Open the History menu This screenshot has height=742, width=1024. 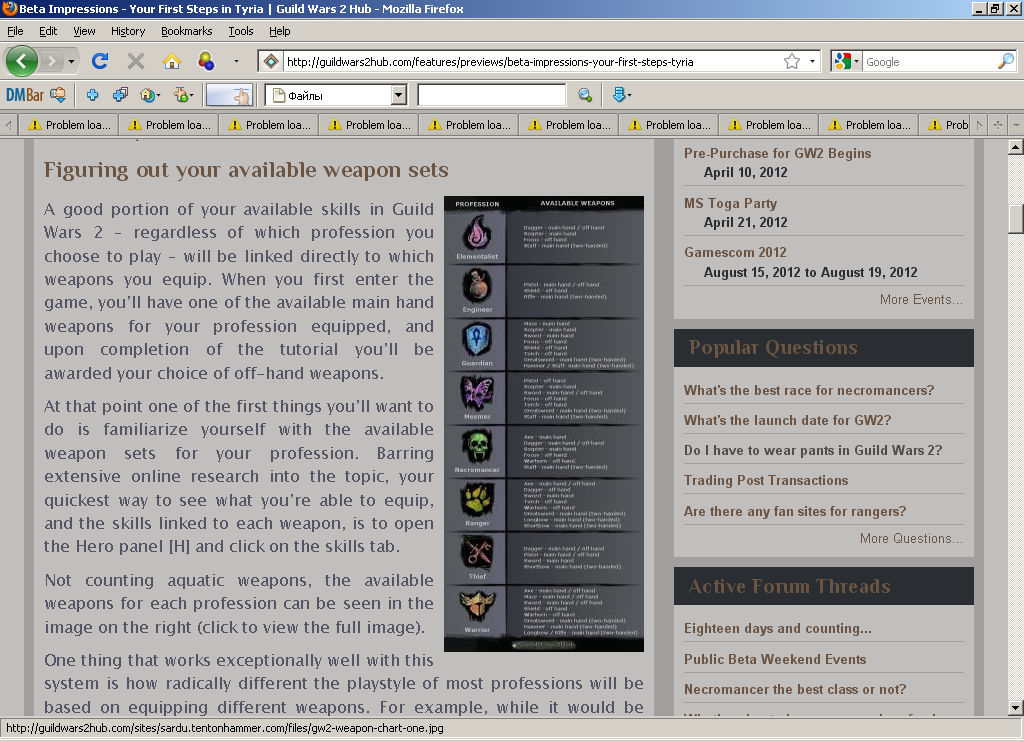128,31
